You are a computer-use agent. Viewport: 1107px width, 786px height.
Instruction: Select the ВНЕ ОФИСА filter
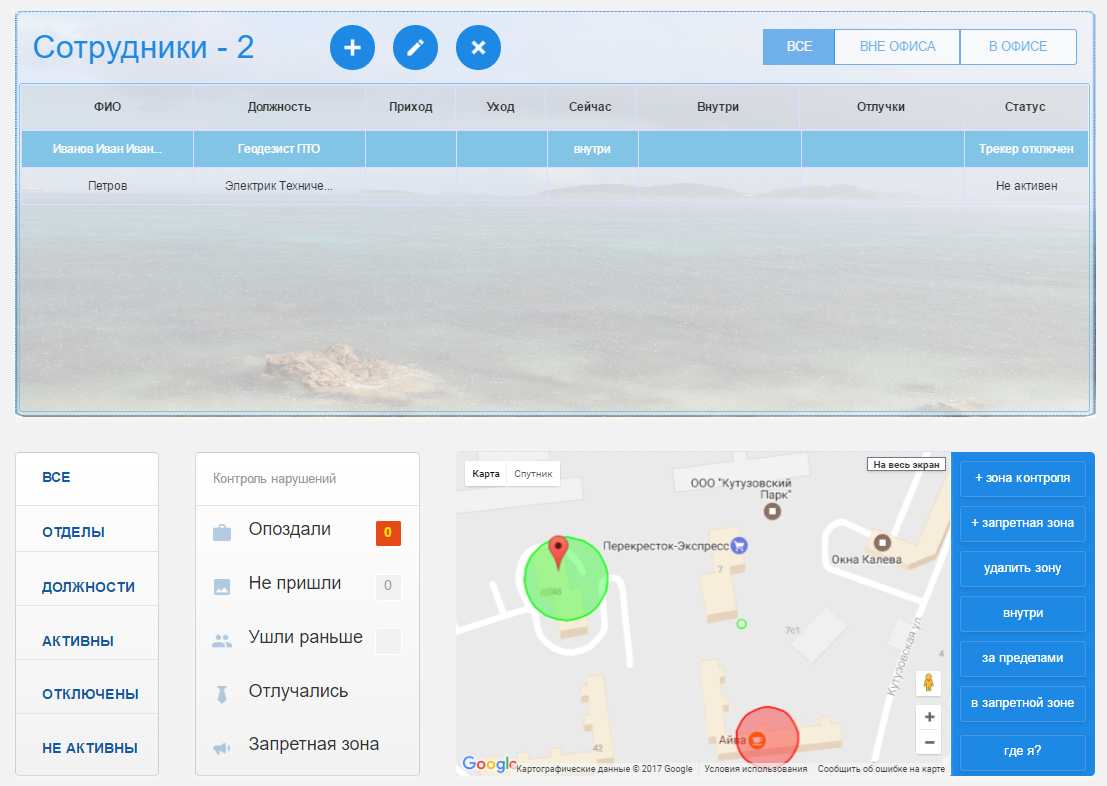pyautogui.click(x=896, y=47)
